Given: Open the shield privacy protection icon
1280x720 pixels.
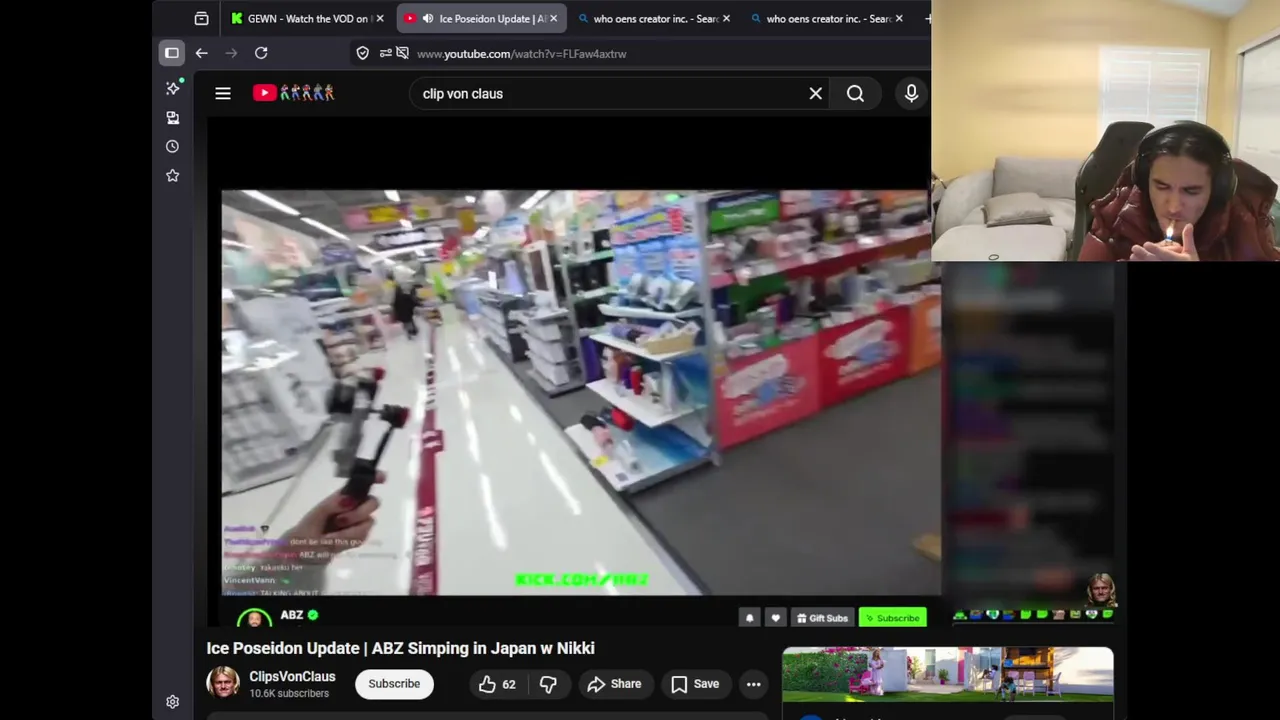Looking at the screenshot, I should coord(363,53).
